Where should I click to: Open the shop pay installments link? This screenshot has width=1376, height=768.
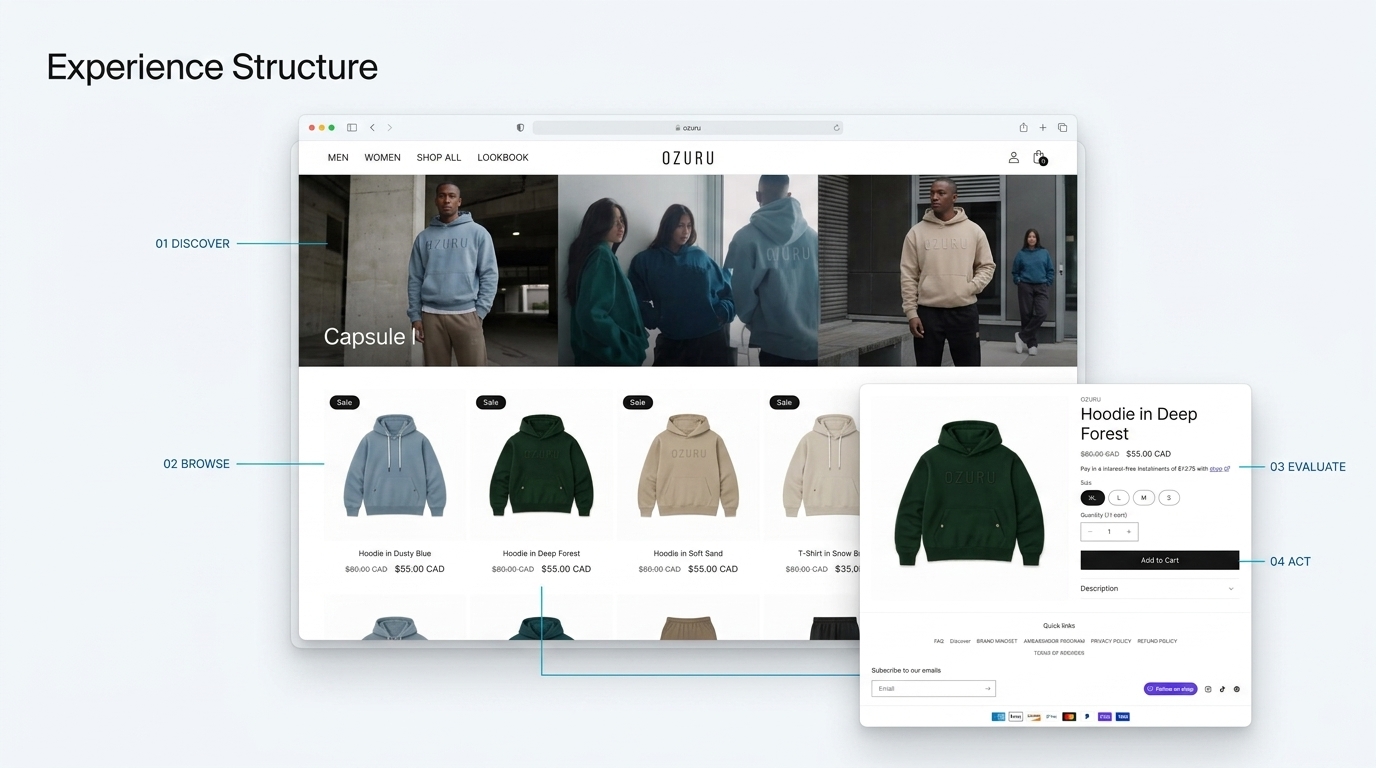(x=1220, y=468)
